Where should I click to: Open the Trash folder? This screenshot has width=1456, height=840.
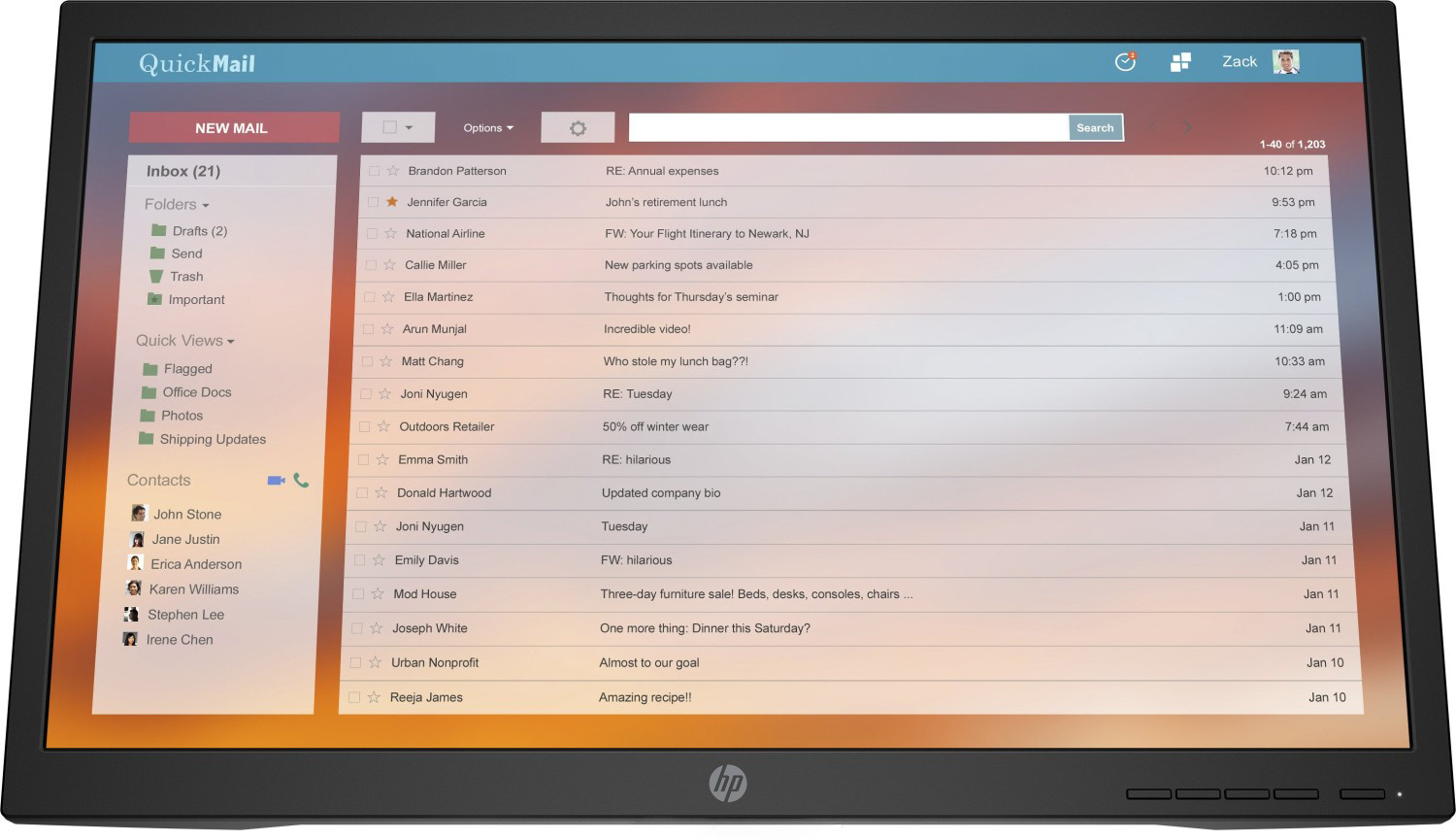185,277
